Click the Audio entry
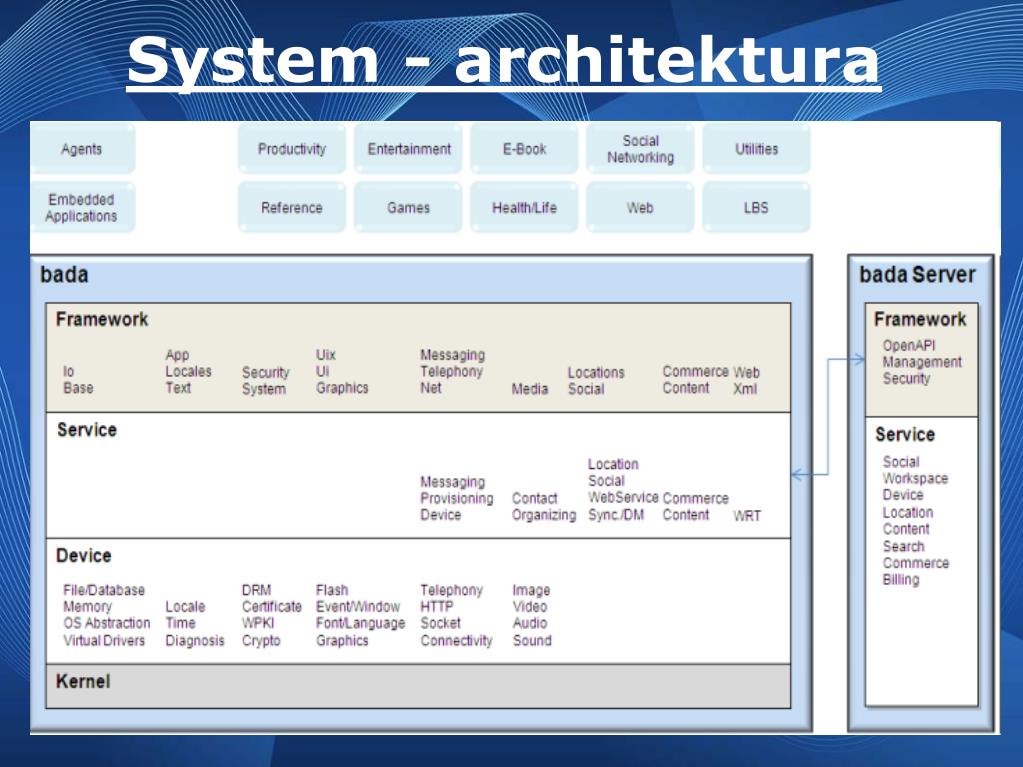 tap(530, 624)
